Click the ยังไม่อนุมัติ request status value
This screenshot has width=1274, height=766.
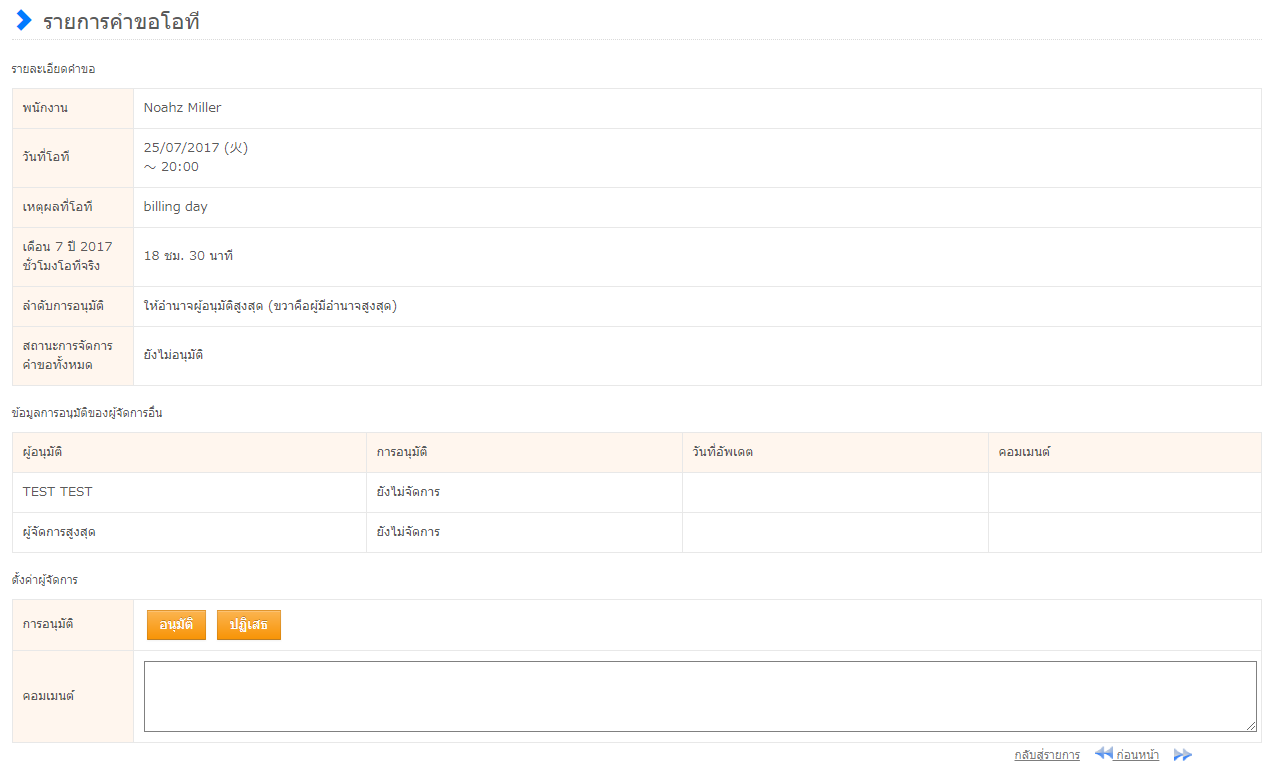point(173,355)
